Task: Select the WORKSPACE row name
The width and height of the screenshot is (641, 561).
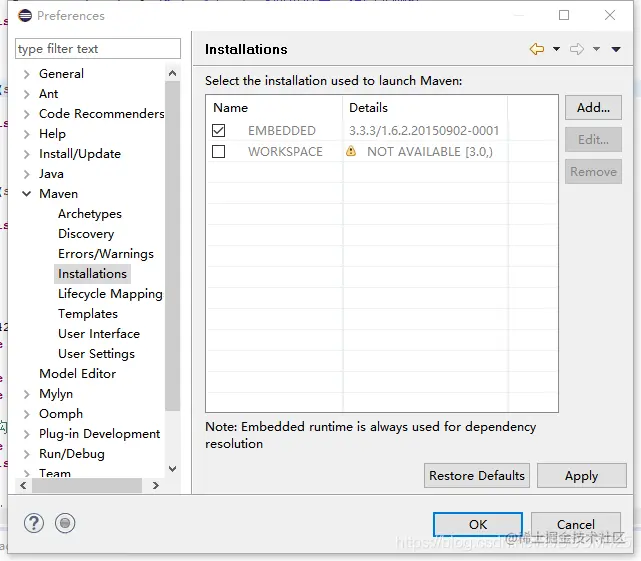Action: click(x=285, y=152)
